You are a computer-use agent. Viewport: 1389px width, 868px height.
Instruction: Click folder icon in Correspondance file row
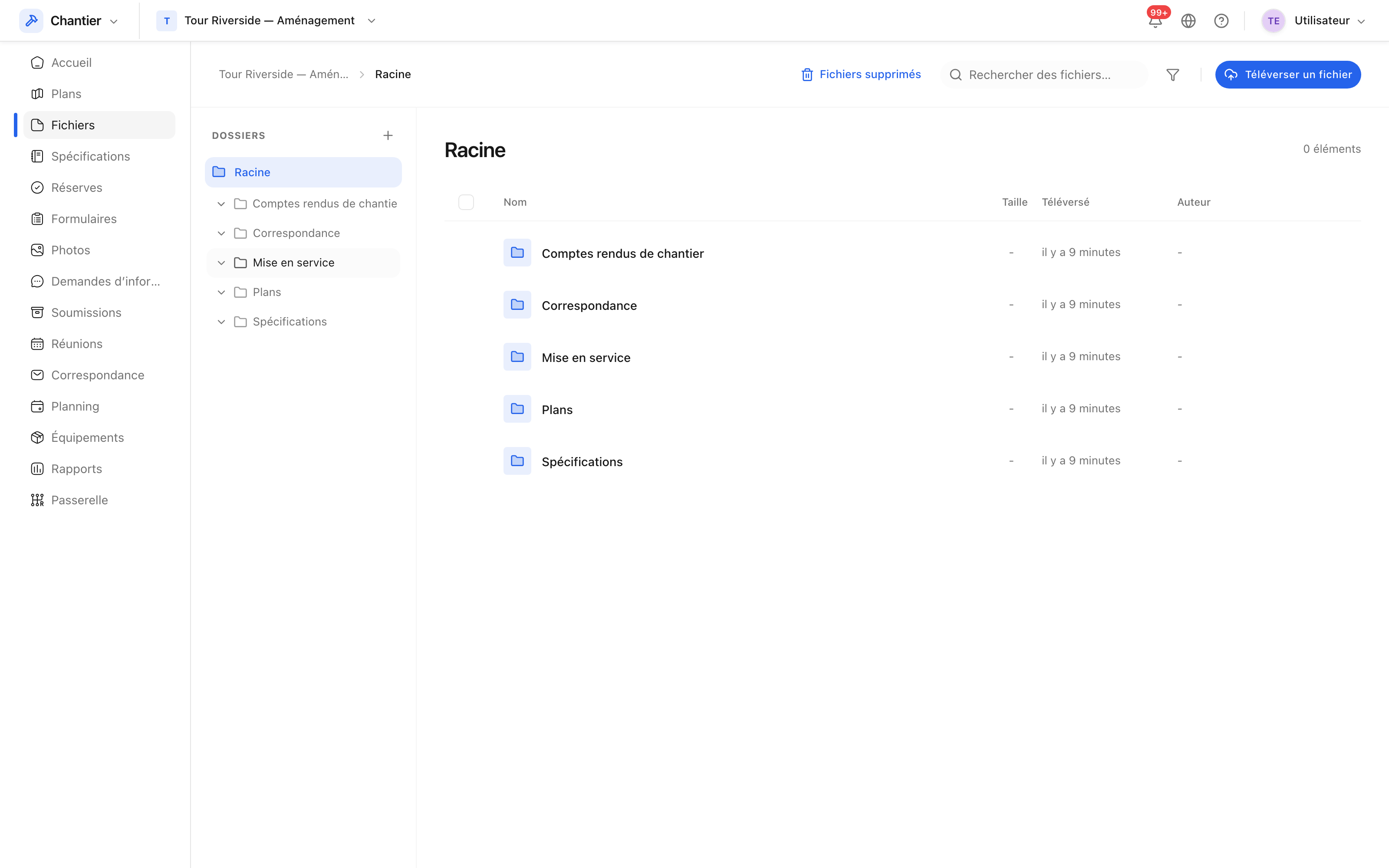pyautogui.click(x=517, y=305)
